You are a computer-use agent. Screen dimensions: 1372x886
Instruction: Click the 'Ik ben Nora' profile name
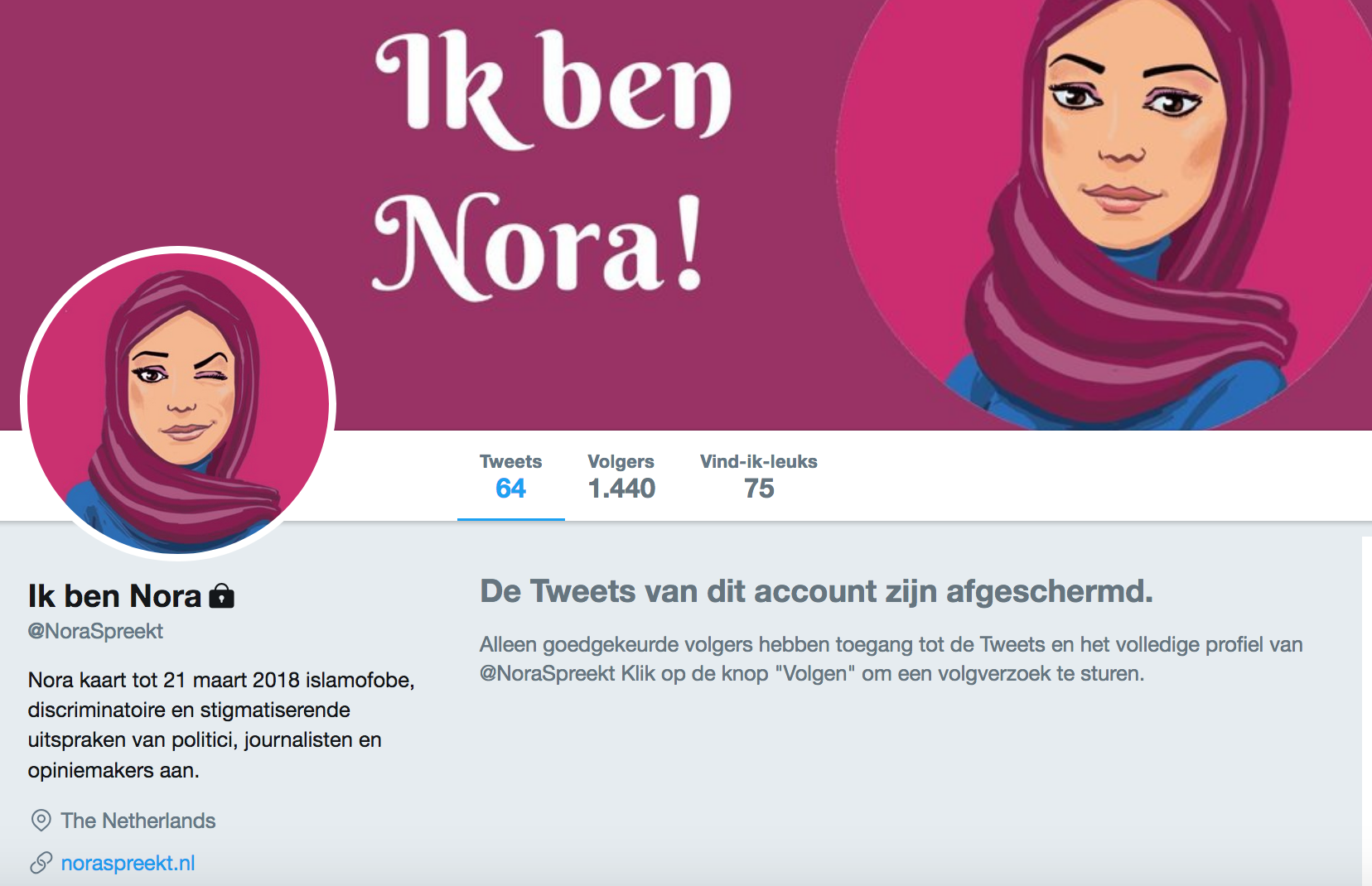[x=114, y=596]
